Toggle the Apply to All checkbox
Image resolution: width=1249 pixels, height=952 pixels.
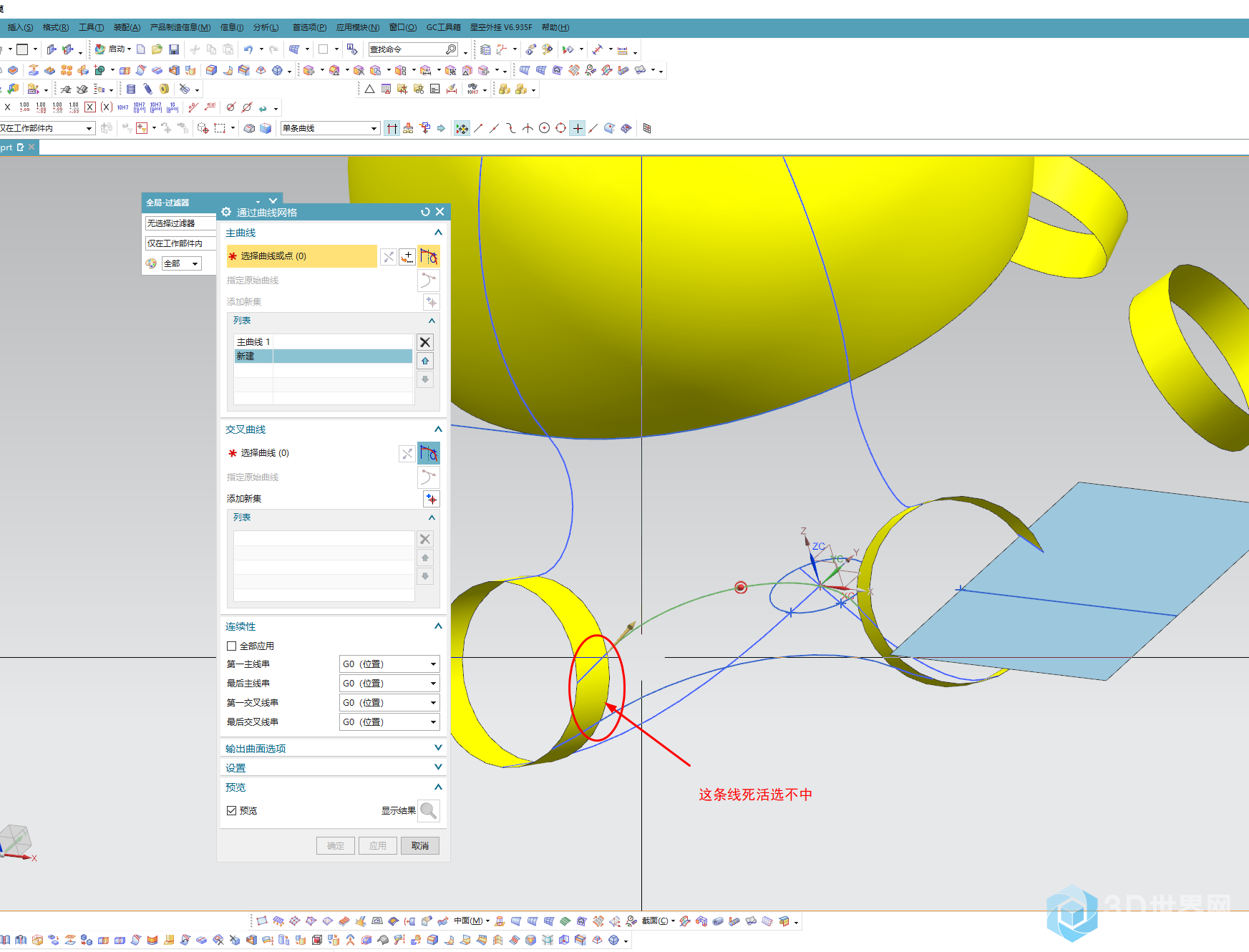(x=231, y=646)
